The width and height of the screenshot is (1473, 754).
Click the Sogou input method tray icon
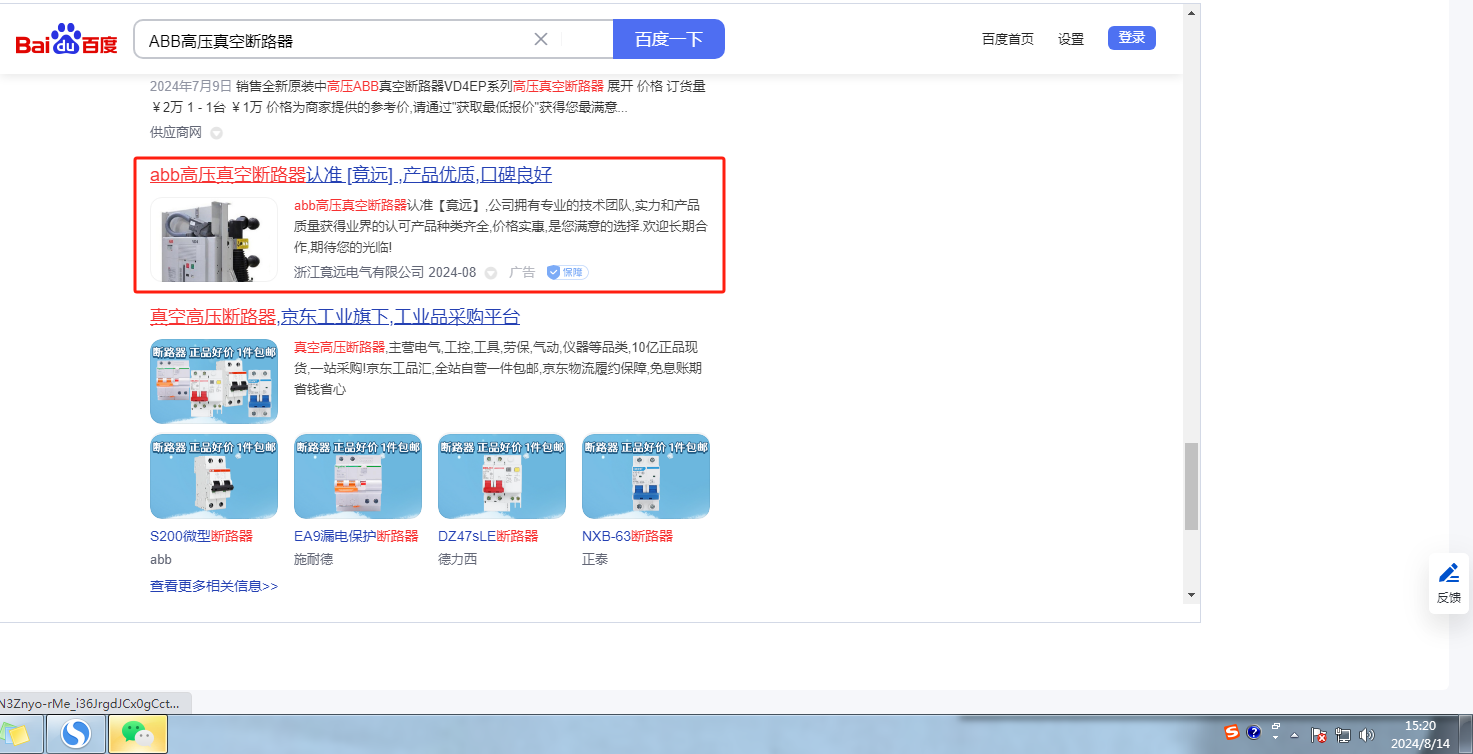coord(1233,732)
